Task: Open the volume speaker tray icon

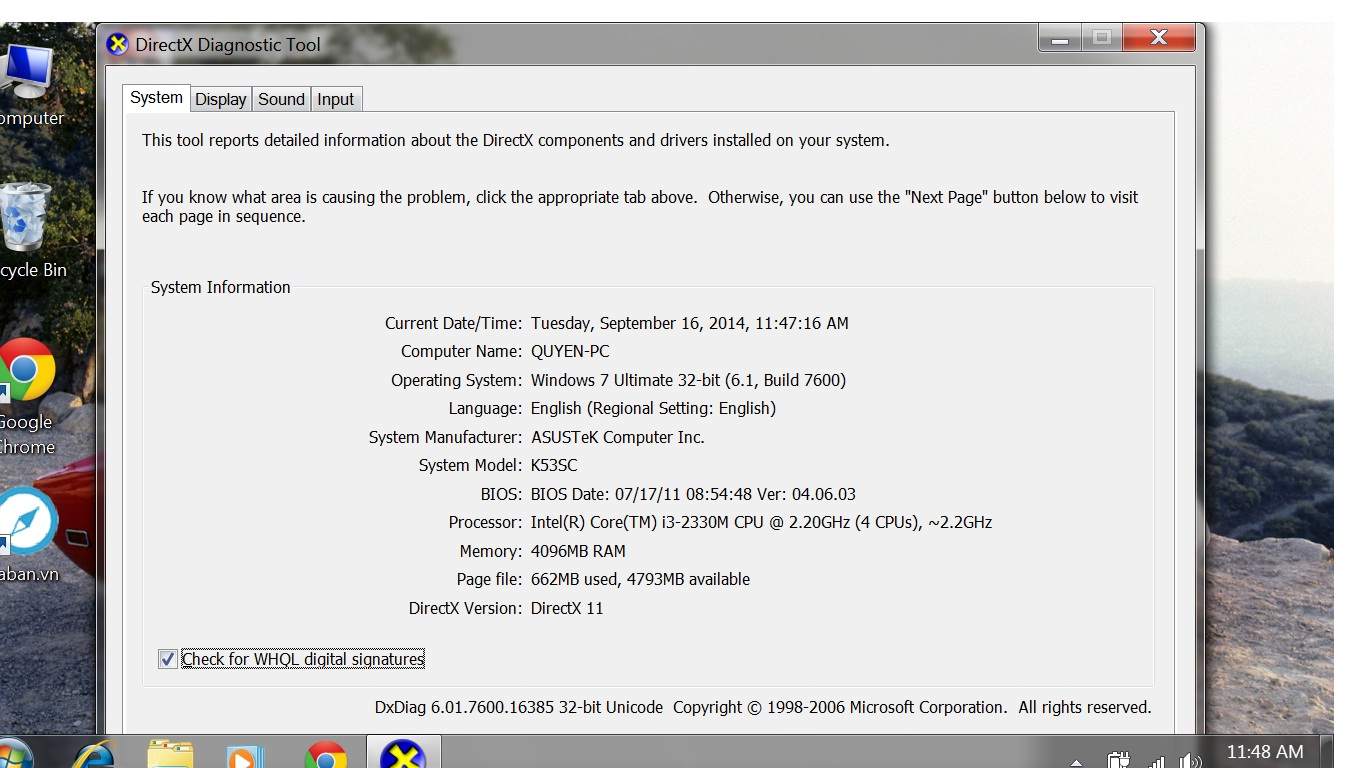Action: click(1189, 761)
